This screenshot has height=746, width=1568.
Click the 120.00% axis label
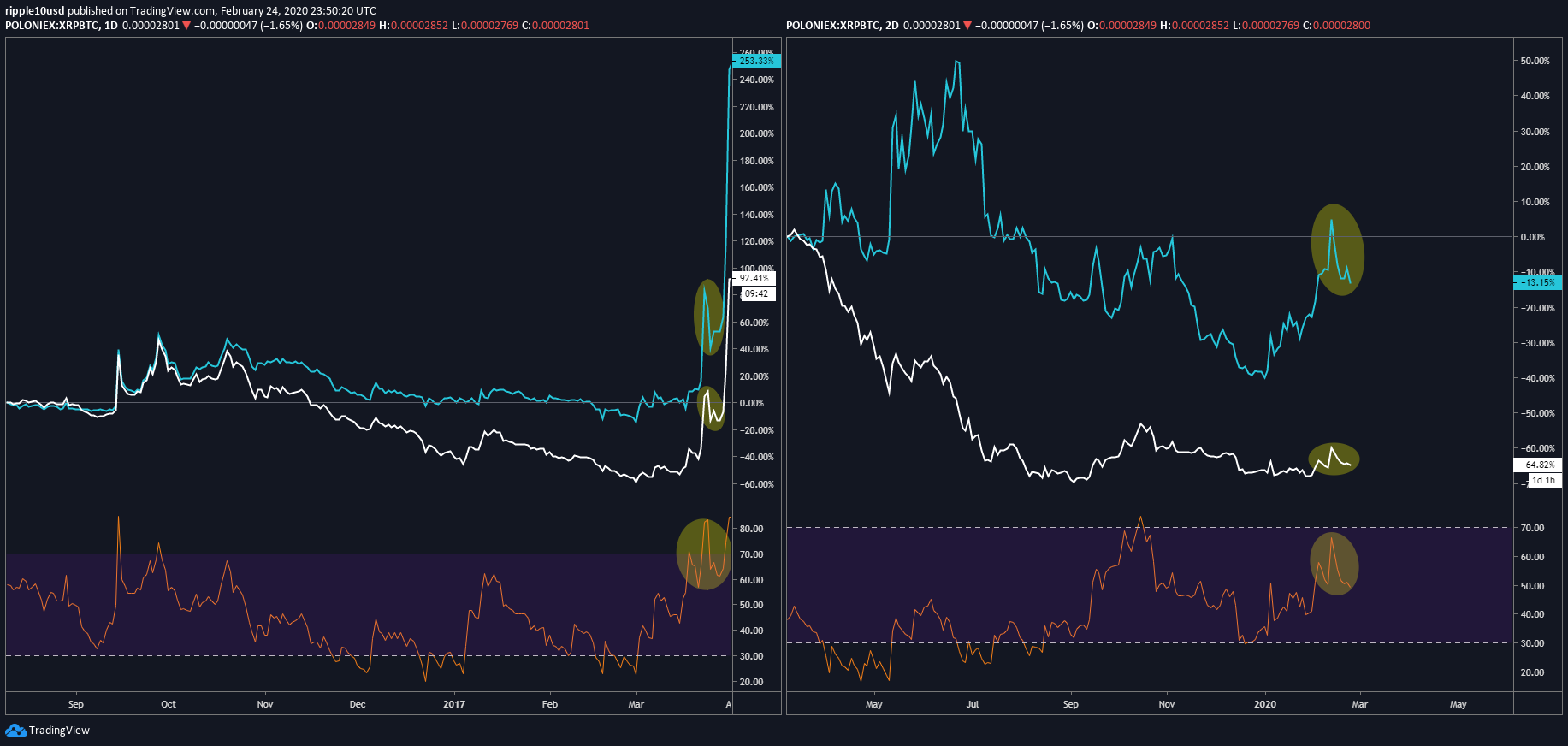click(757, 241)
